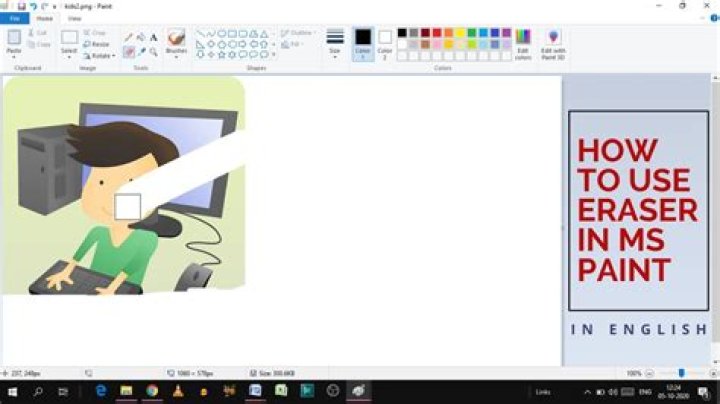Image resolution: width=720 pixels, height=404 pixels.
Task: Click the Resize button
Action: 99,44
